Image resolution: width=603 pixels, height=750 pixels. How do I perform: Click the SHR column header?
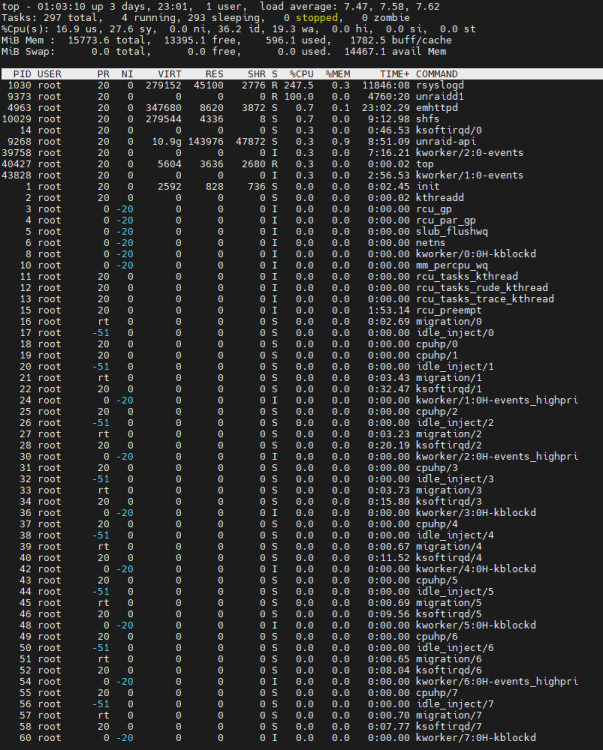tap(256, 74)
